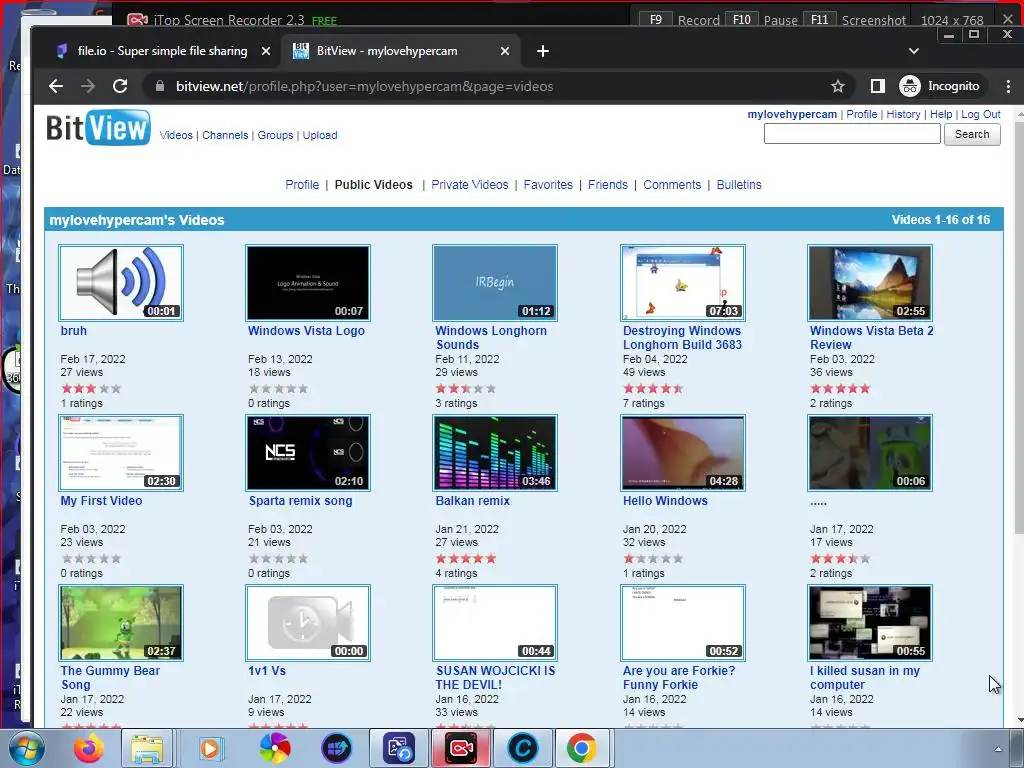Open the browser side panel icon
This screenshot has width=1024, height=768.
pyautogui.click(x=878, y=86)
